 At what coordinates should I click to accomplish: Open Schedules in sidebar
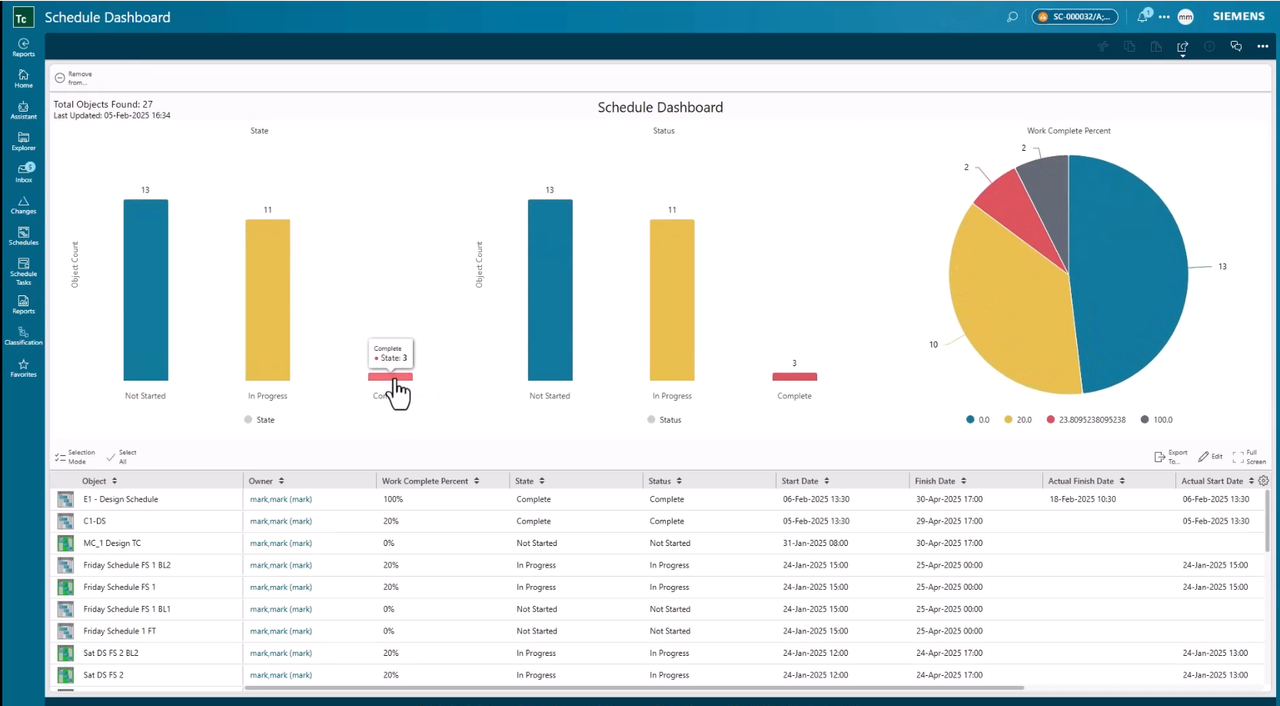pyautogui.click(x=23, y=236)
